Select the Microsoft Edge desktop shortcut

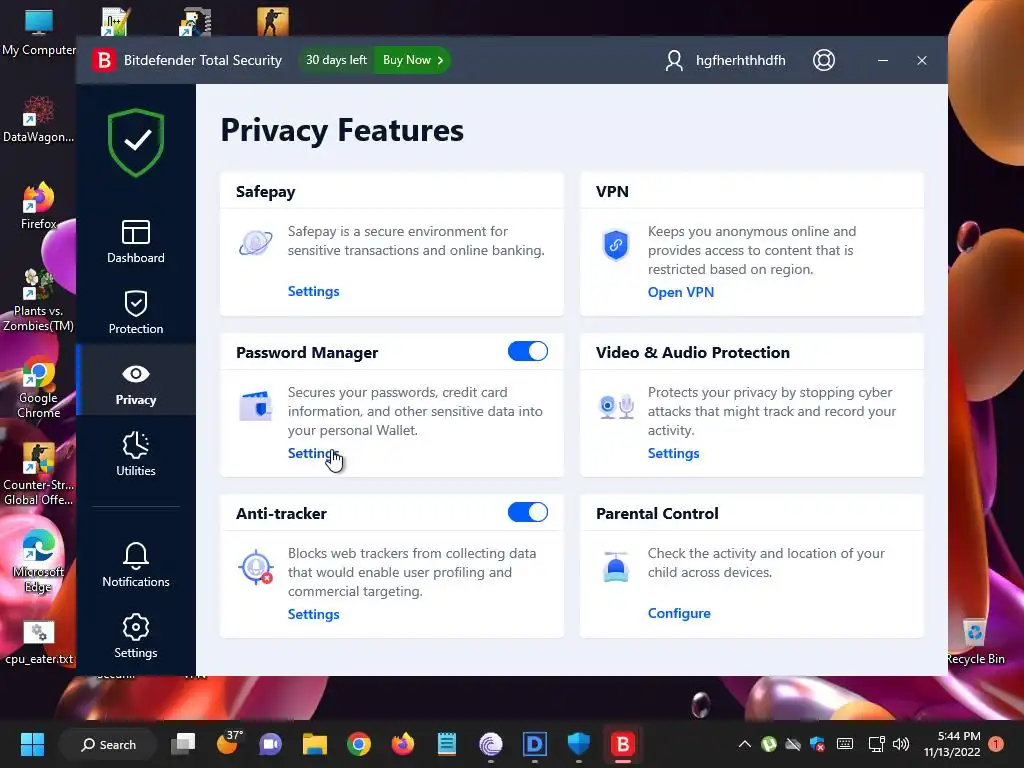click(39, 562)
